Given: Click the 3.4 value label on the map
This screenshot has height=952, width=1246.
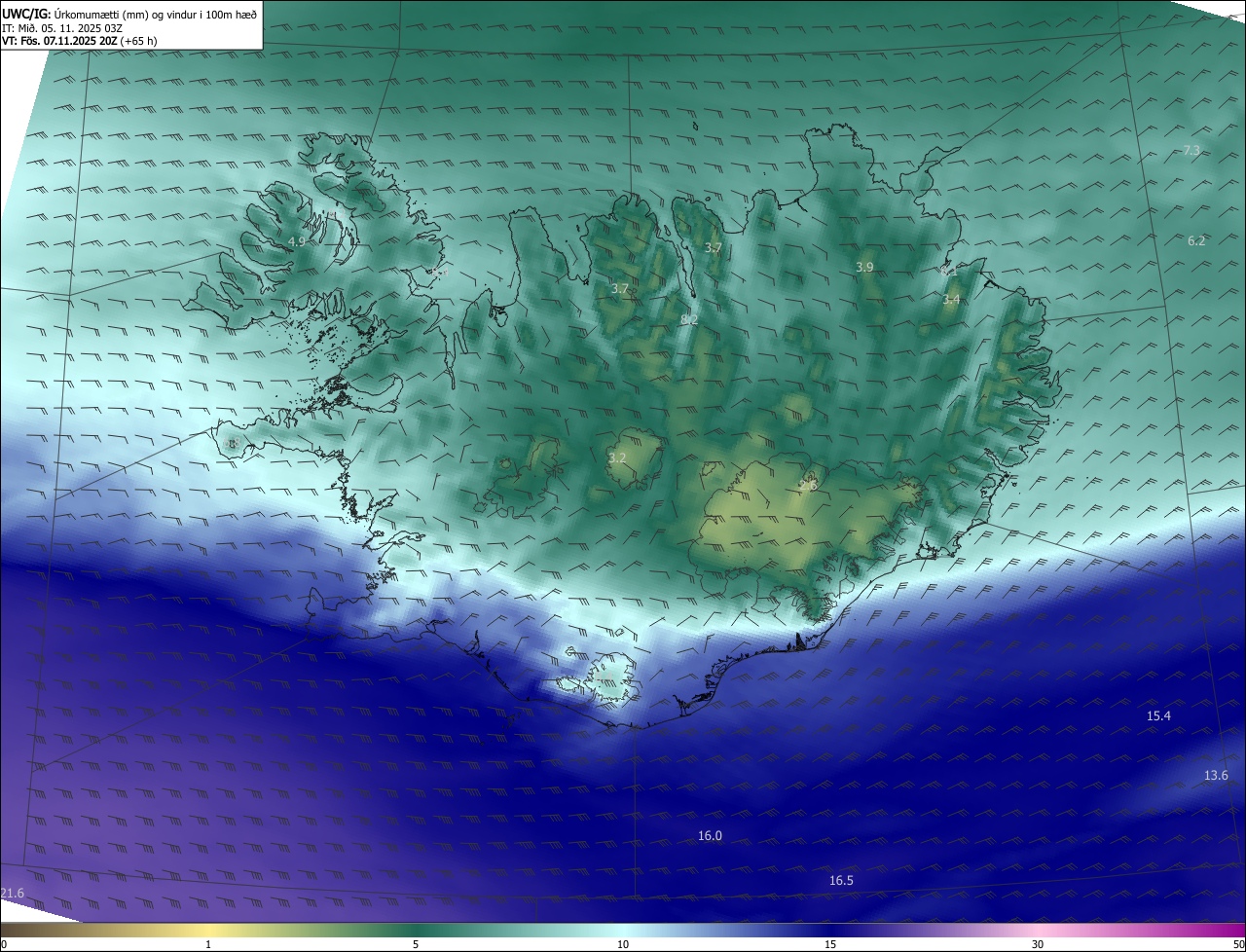Looking at the screenshot, I should 951,299.
